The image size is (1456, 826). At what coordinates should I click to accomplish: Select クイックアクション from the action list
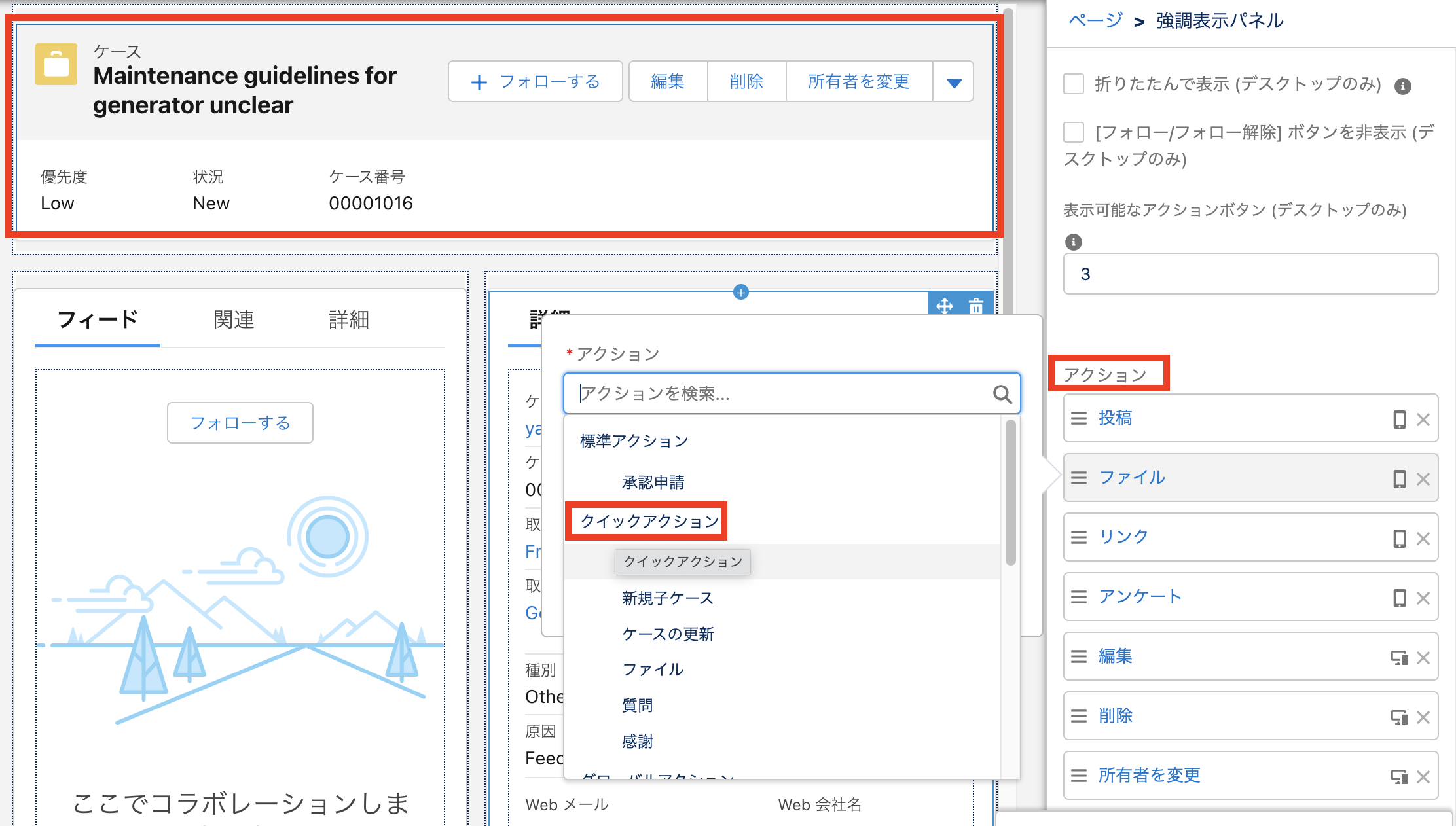tap(646, 522)
